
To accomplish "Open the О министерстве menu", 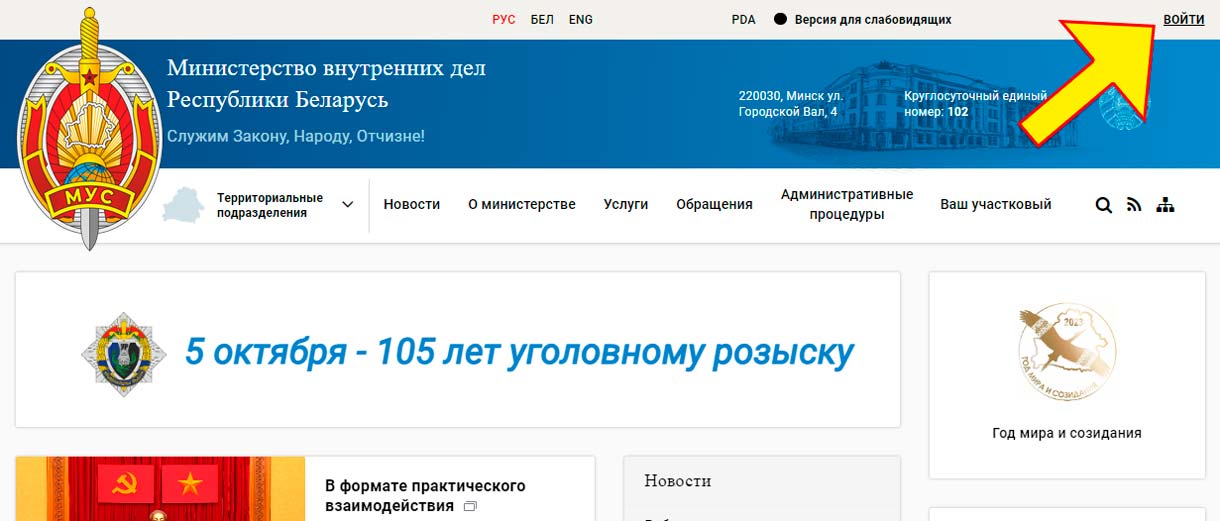I will (522, 205).
